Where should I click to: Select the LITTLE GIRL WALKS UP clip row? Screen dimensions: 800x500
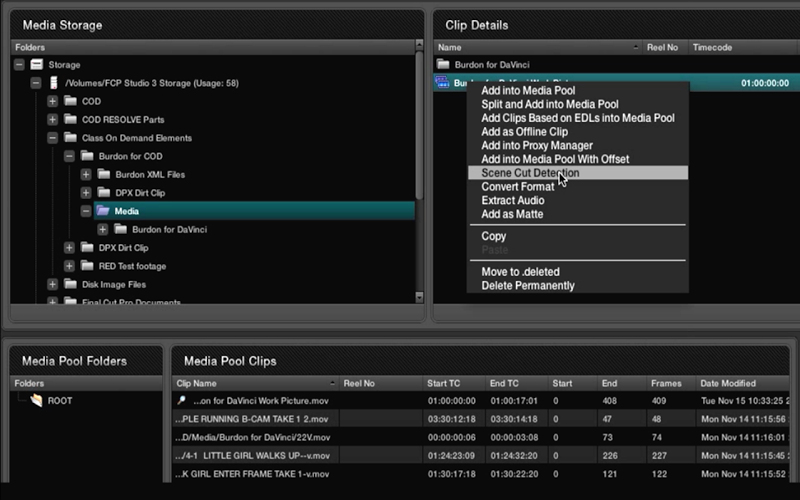tap(252, 455)
